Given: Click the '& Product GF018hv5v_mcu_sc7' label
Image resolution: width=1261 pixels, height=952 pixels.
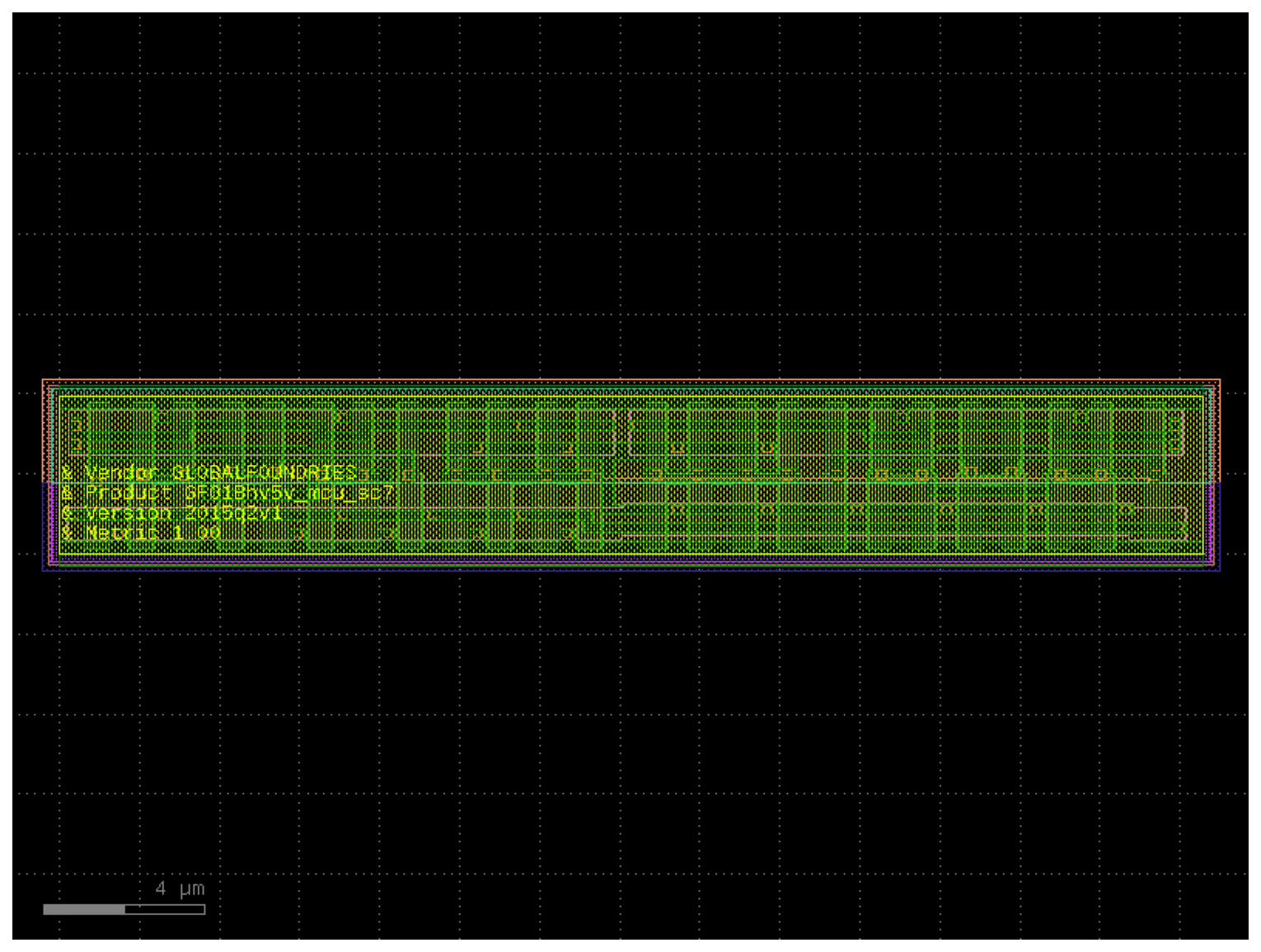Looking at the screenshot, I should coord(228,493).
